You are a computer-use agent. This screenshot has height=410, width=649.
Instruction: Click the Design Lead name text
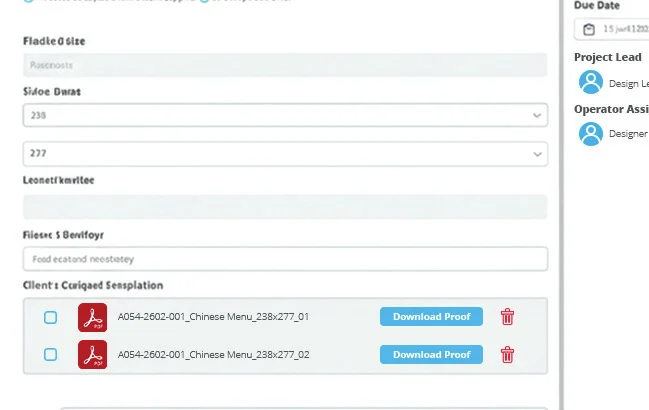click(x=629, y=84)
